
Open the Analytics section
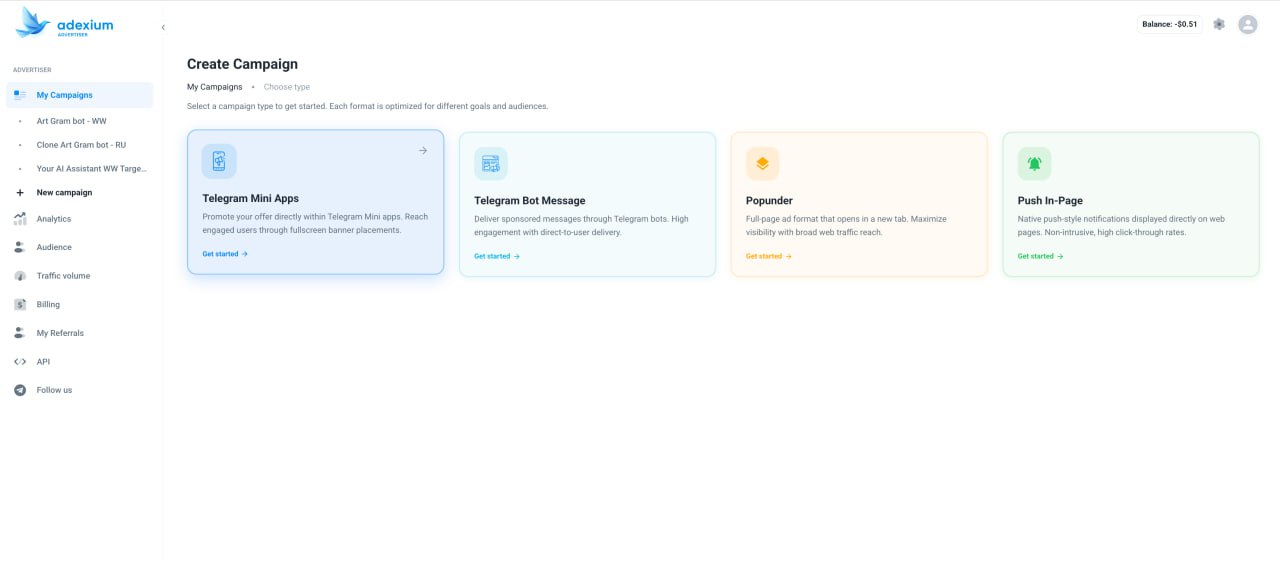54,219
